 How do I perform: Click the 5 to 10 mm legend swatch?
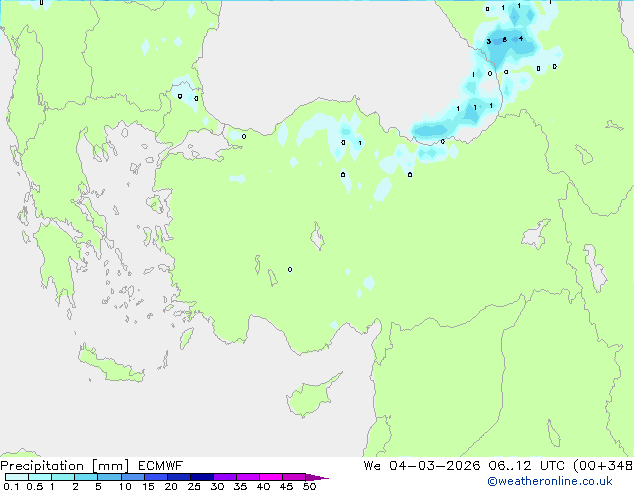(109, 477)
